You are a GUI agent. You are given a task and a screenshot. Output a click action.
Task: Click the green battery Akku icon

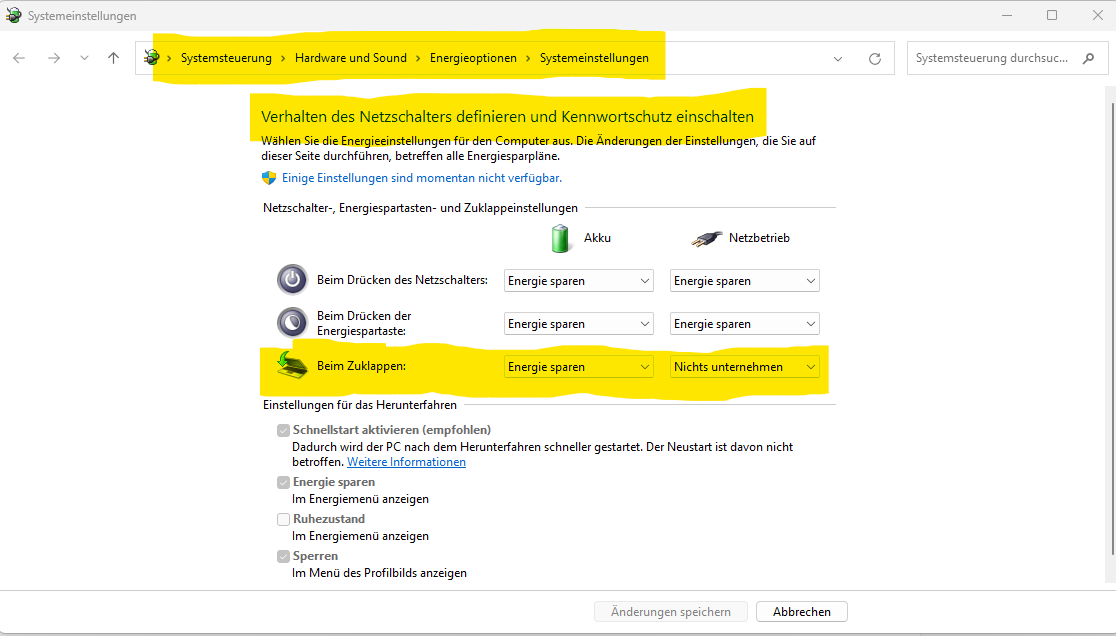(560, 238)
